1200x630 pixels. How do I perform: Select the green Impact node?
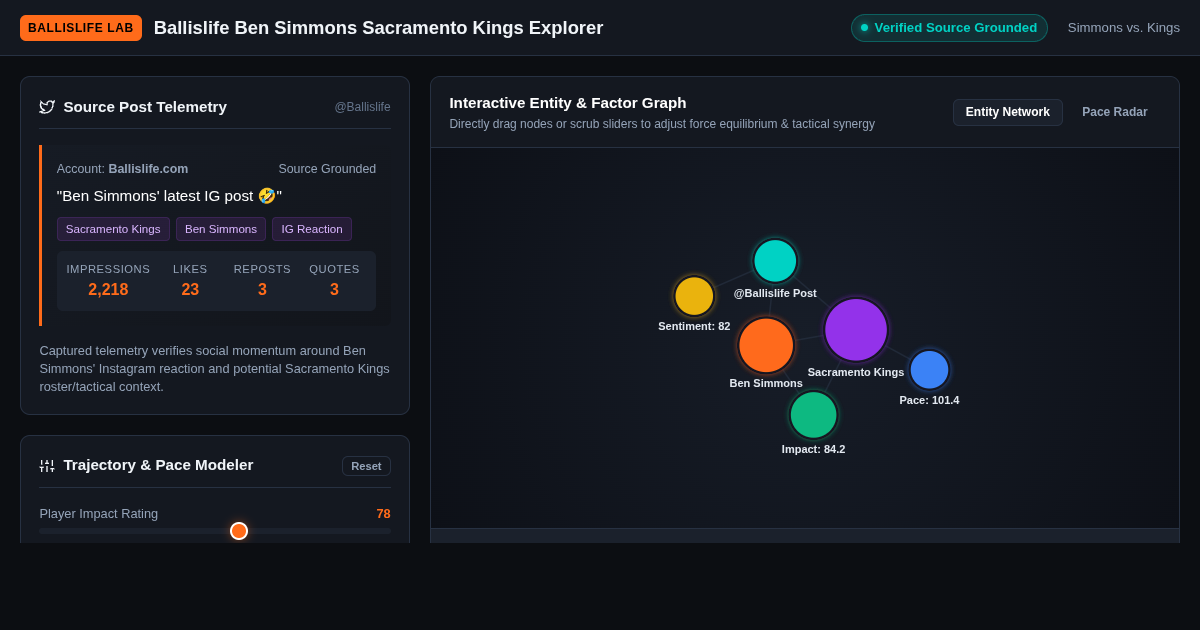click(x=813, y=415)
